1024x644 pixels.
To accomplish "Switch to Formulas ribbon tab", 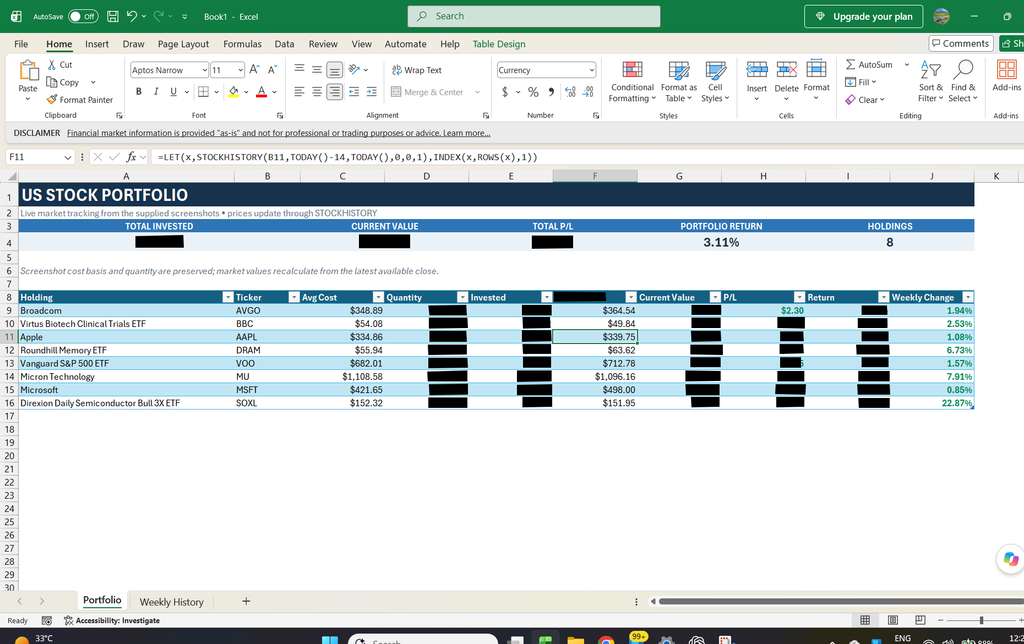I will tap(242, 44).
